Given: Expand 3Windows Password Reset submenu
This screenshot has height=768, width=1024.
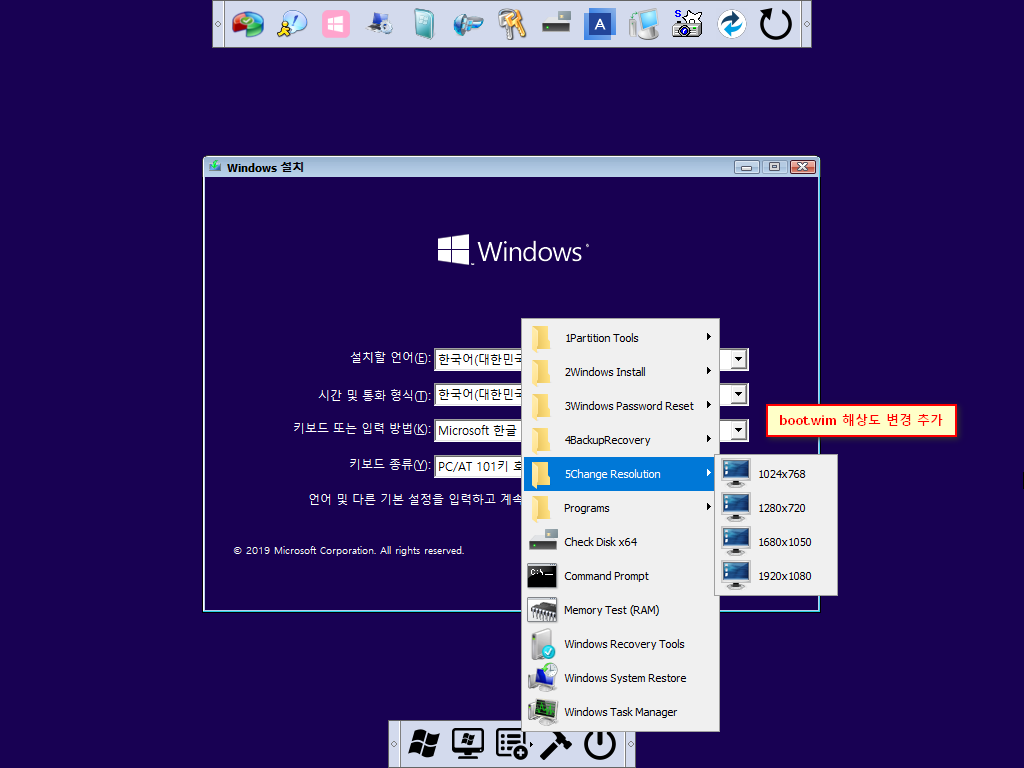Looking at the screenshot, I should [621, 406].
